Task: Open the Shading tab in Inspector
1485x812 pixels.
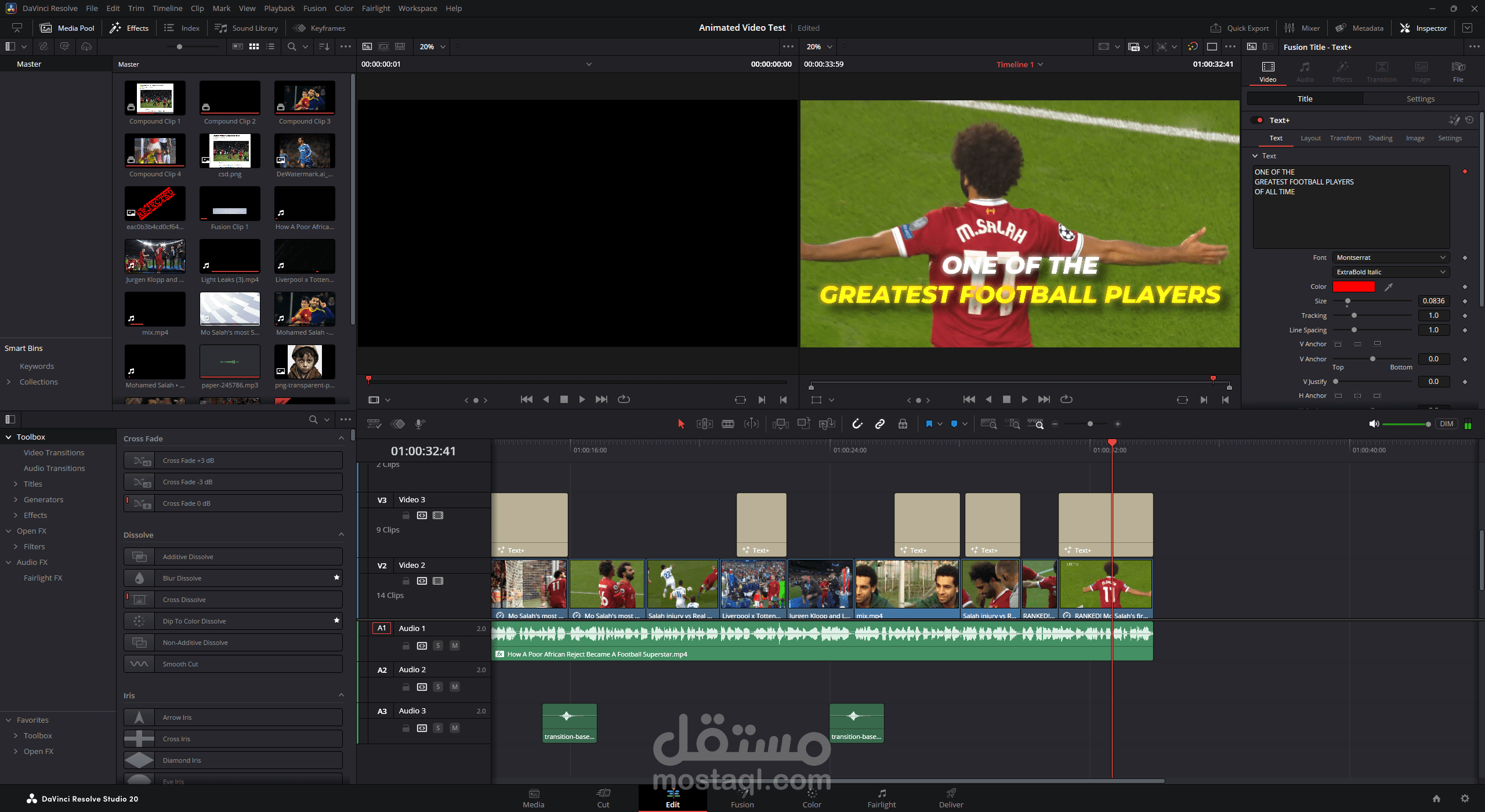Action: (1380, 138)
